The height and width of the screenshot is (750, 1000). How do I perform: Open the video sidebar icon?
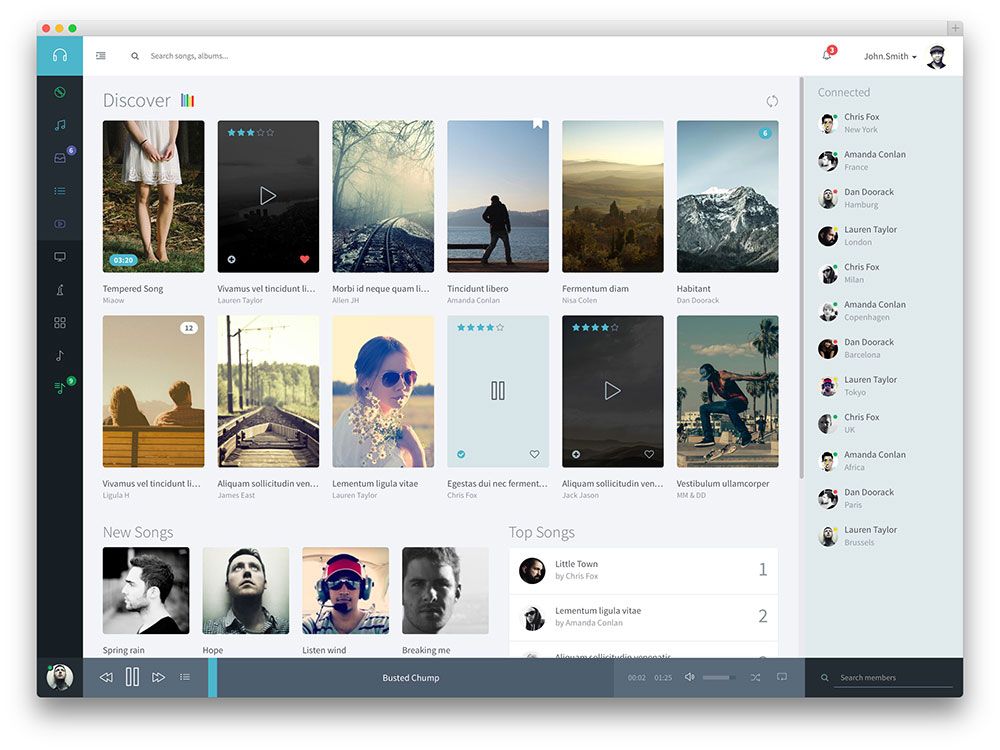(60, 224)
